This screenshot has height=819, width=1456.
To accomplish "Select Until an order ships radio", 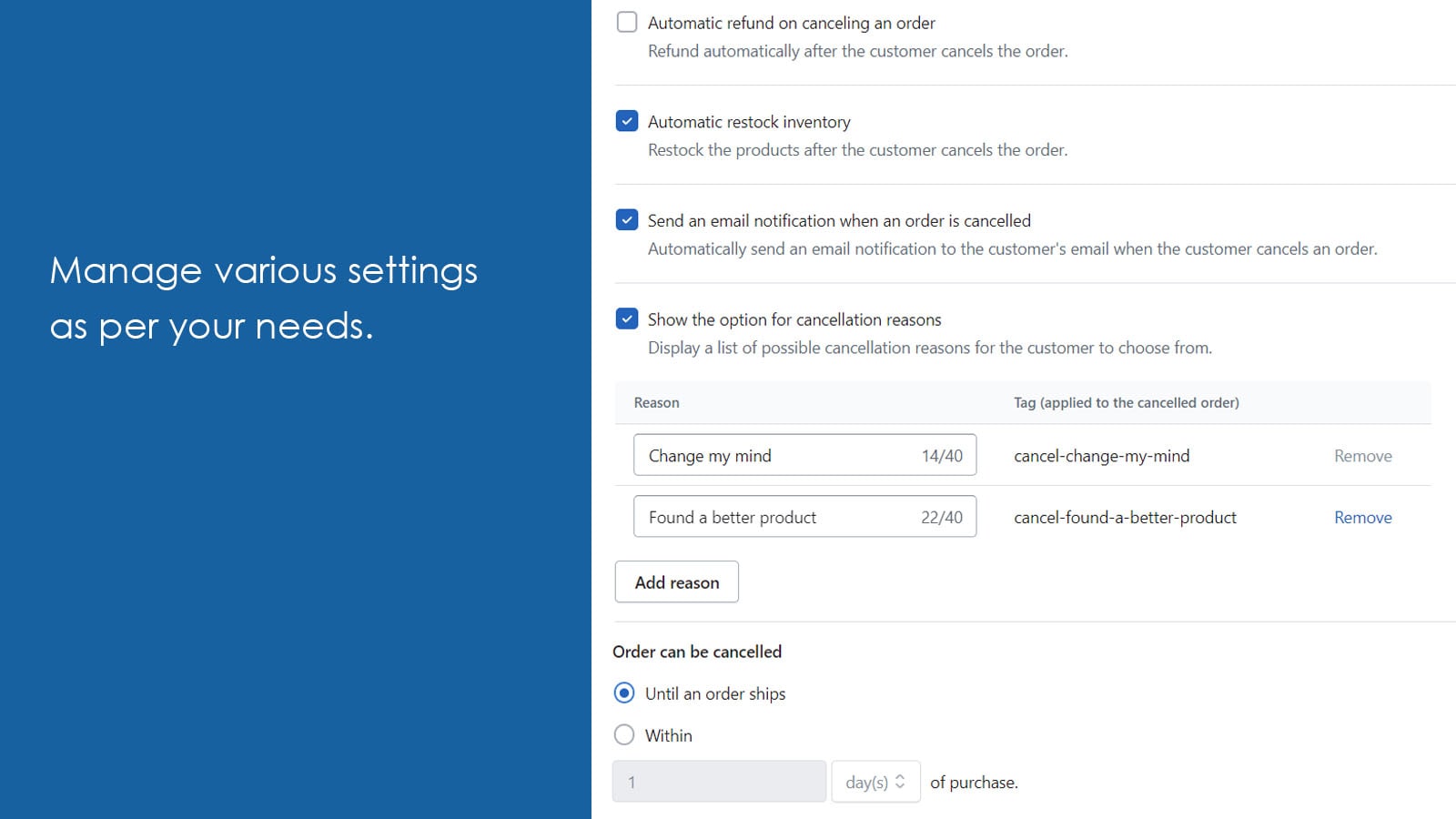I will click(624, 693).
